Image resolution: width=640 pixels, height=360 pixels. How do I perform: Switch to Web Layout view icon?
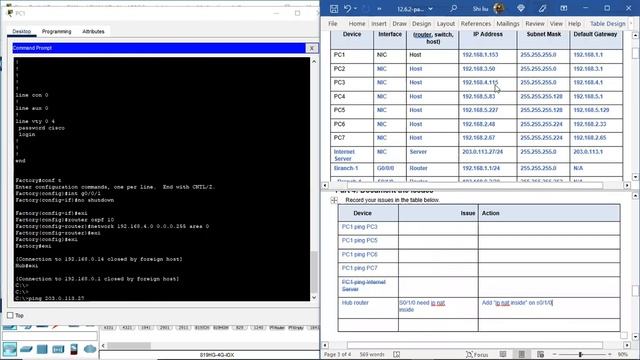click(x=540, y=354)
